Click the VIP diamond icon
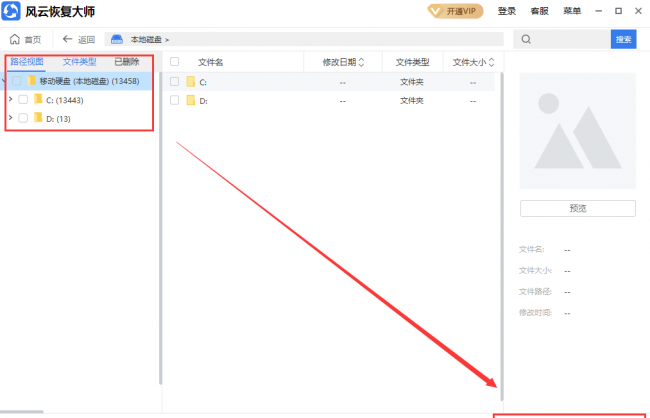 pyautogui.click(x=435, y=11)
